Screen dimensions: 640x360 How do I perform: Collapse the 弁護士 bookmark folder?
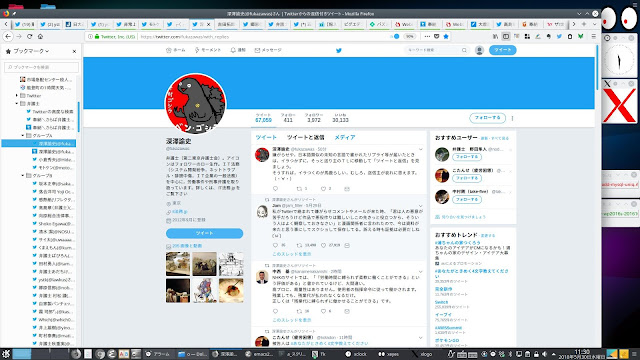point(17,104)
